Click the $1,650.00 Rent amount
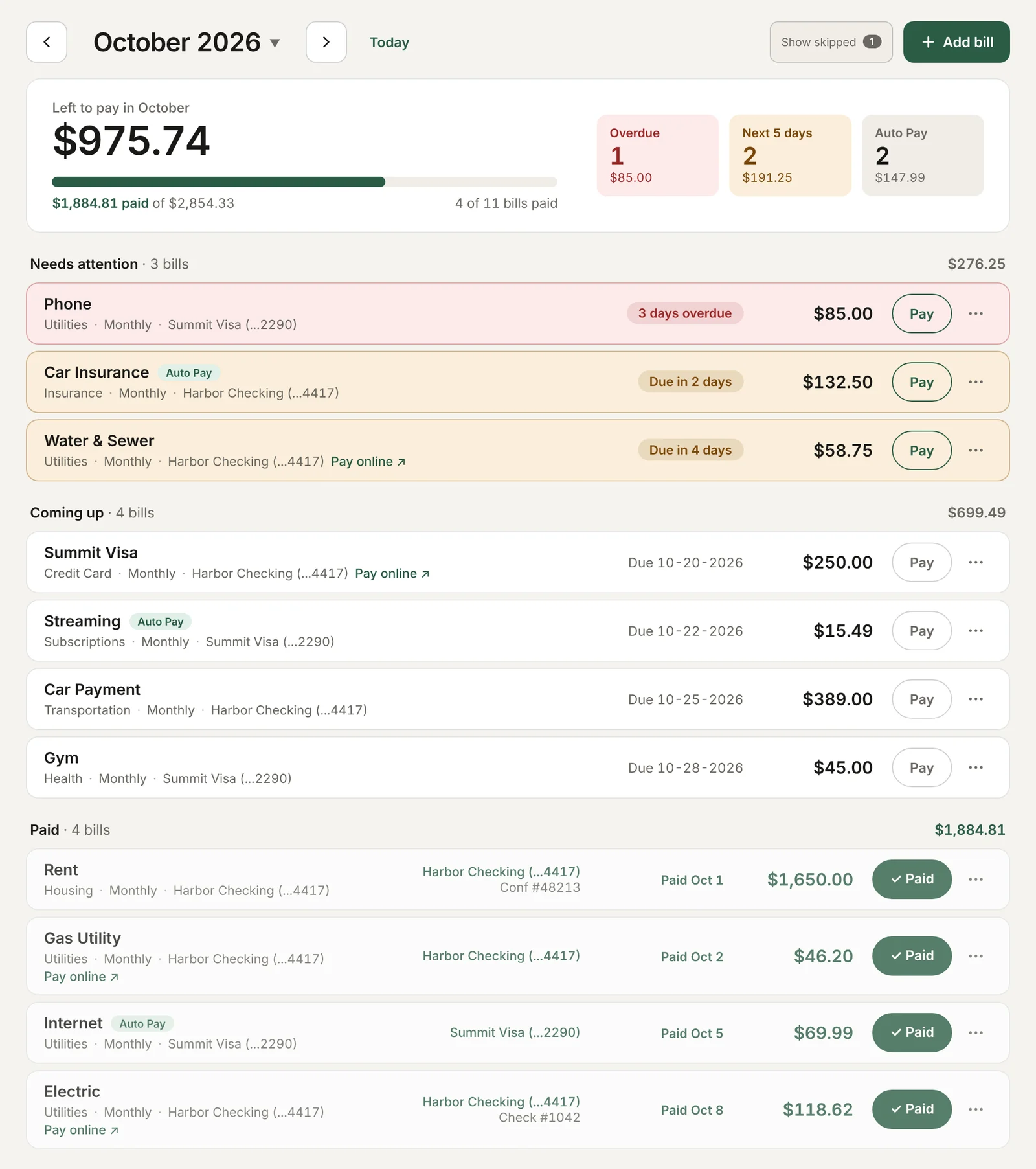 click(x=810, y=880)
